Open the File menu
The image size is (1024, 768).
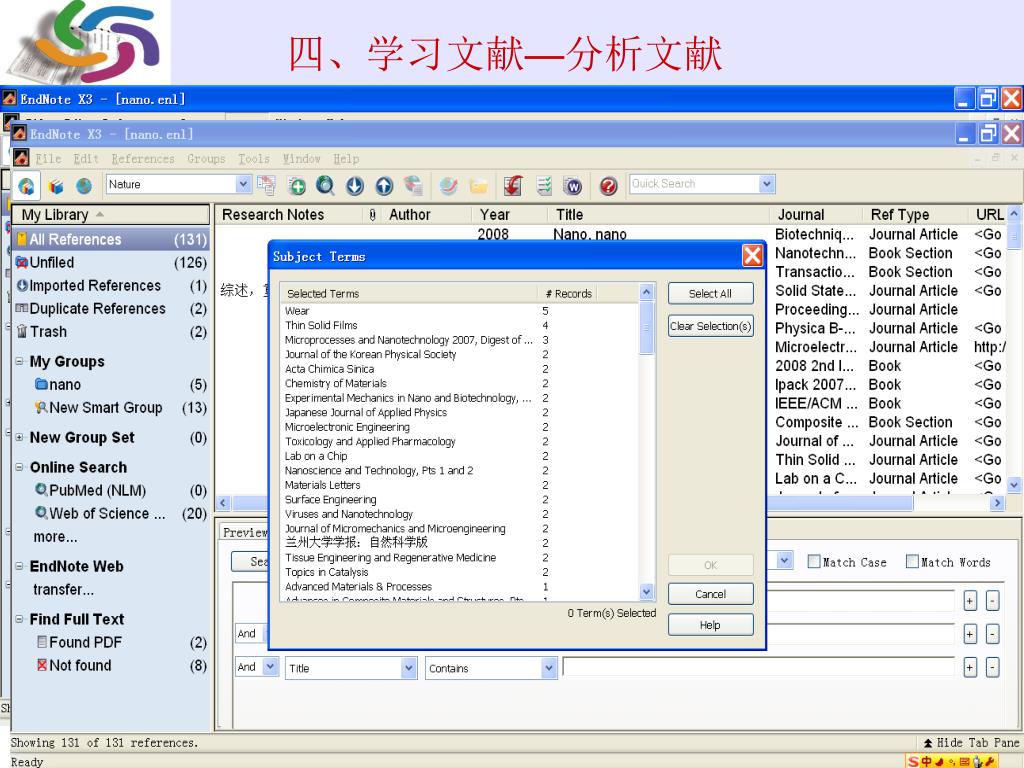[48, 159]
